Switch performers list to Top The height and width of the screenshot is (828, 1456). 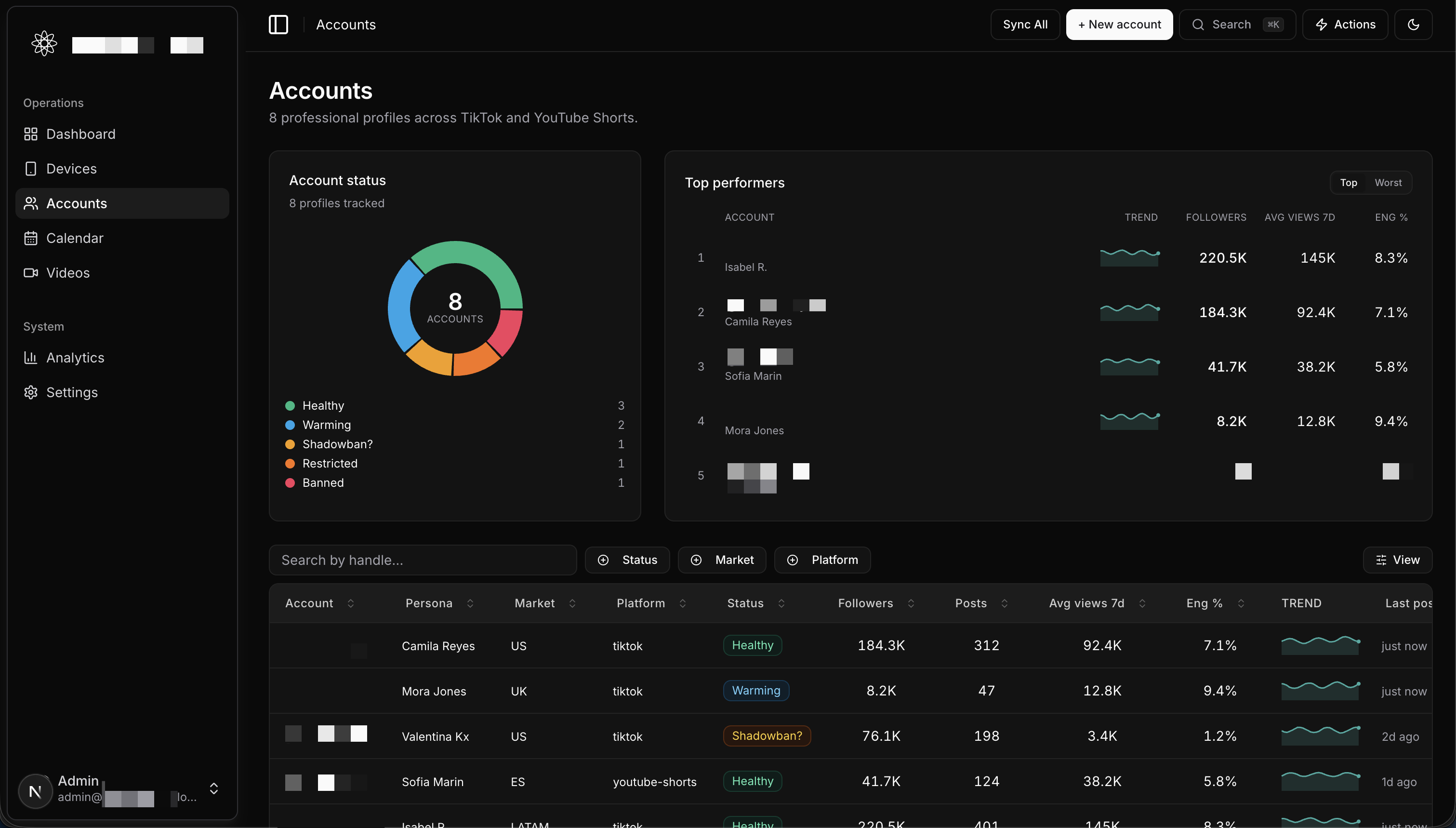1348,183
